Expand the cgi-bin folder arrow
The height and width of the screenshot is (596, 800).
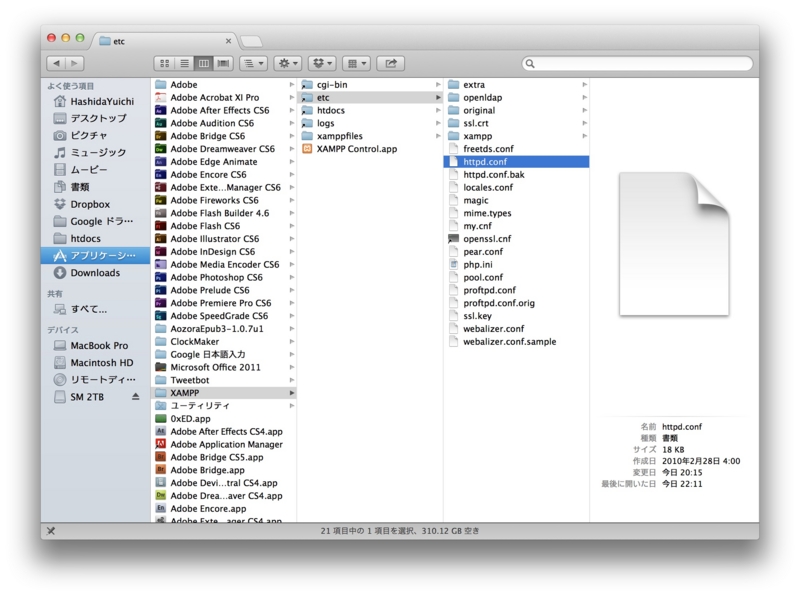click(x=438, y=85)
